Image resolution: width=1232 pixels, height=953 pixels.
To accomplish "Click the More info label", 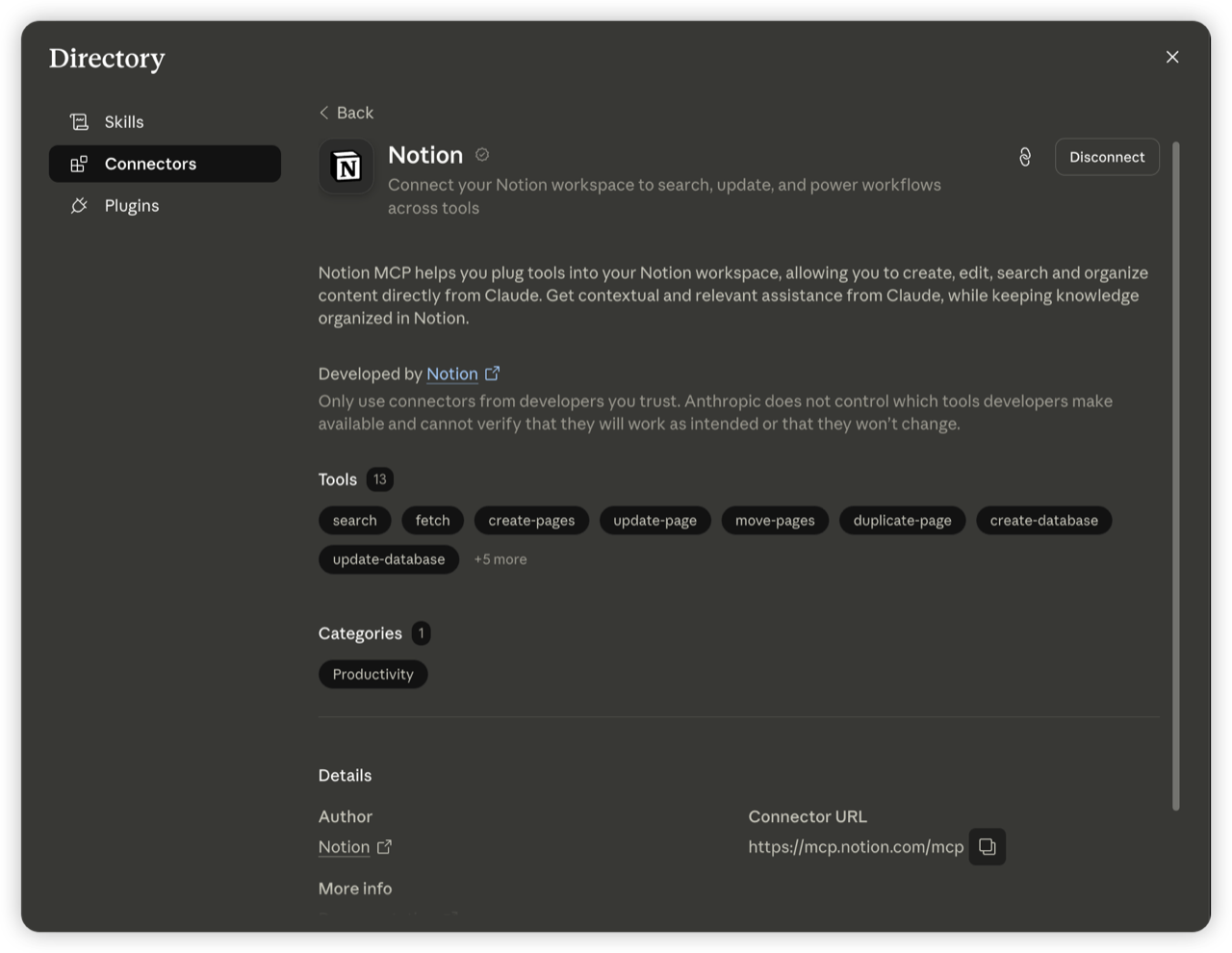I will (355, 889).
